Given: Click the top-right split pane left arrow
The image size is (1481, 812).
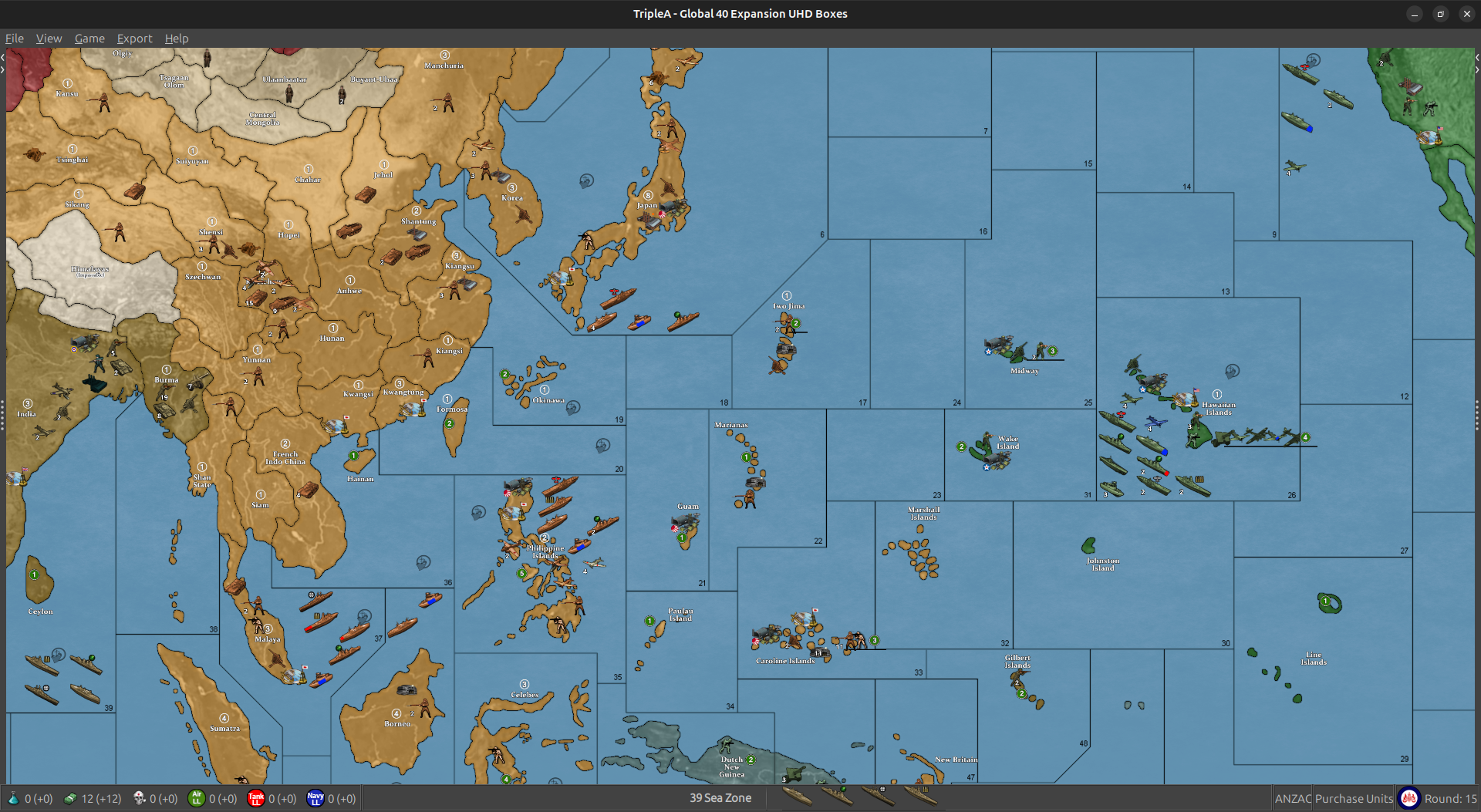Looking at the screenshot, I should (x=1477, y=57).
